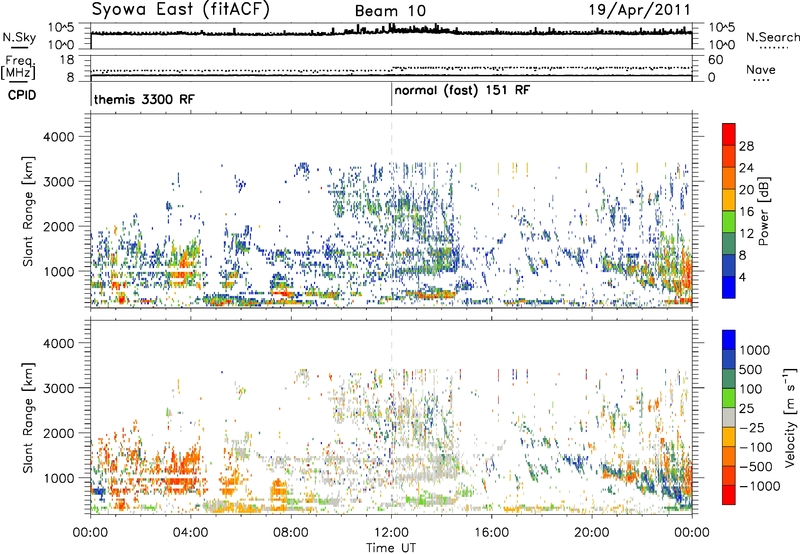Select the 'Freq. [MHz]' axis label
Viewport: 800px width, 554px height.
(x=19, y=68)
